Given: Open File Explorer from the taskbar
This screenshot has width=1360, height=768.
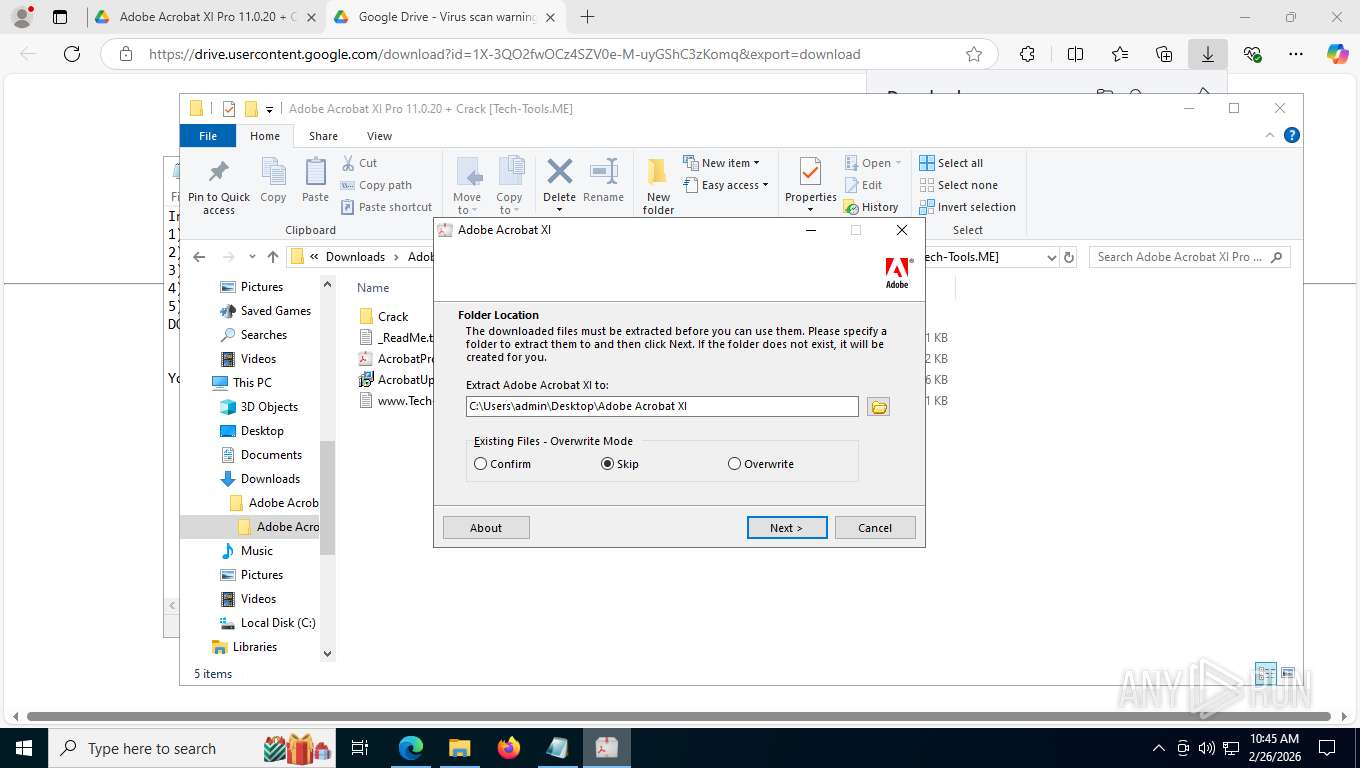Looking at the screenshot, I should tap(459, 748).
